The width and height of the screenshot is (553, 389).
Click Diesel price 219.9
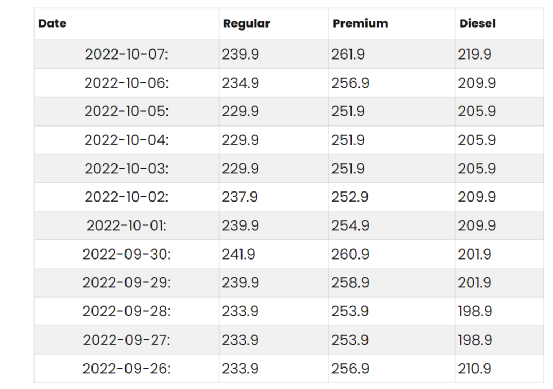coord(474,54)
